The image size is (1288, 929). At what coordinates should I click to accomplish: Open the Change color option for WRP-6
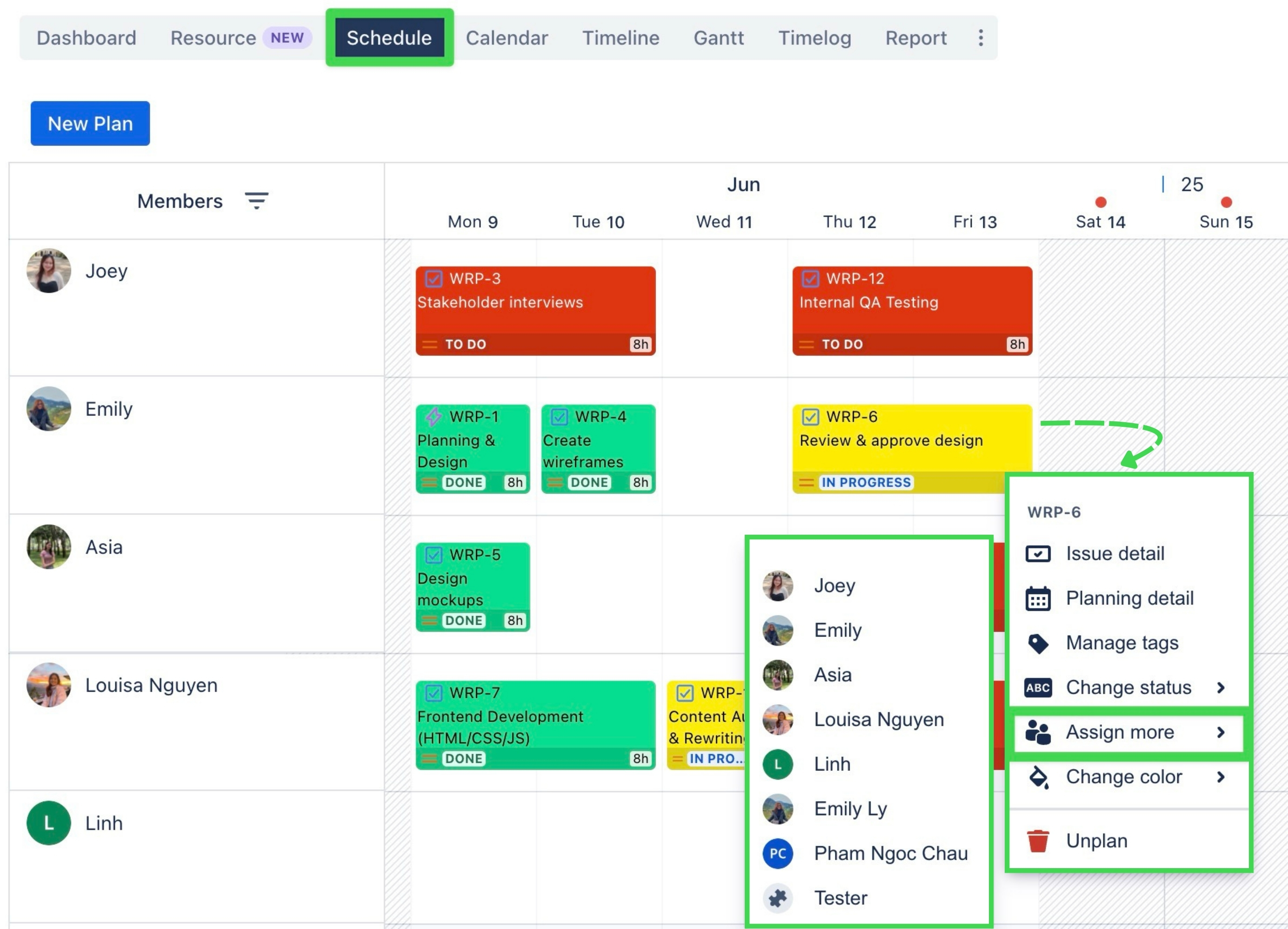[x=1124, y=777]
